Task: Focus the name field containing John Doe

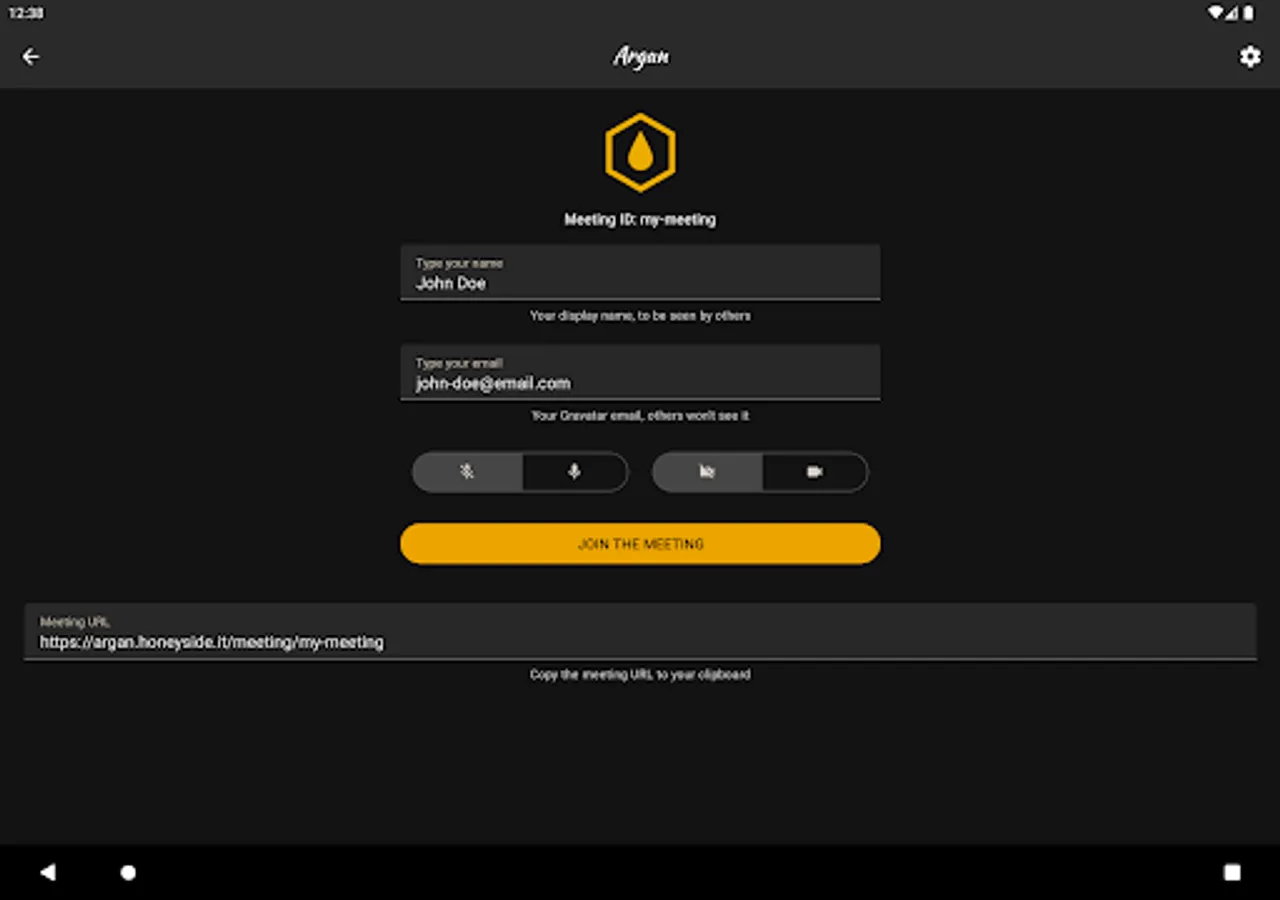Action: (x=640, y=272)
